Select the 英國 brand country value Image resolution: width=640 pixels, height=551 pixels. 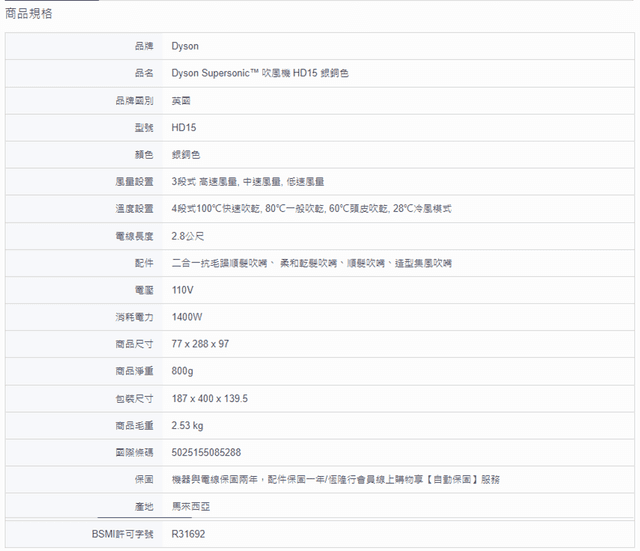pyautogui.click(x=181, y=100)
